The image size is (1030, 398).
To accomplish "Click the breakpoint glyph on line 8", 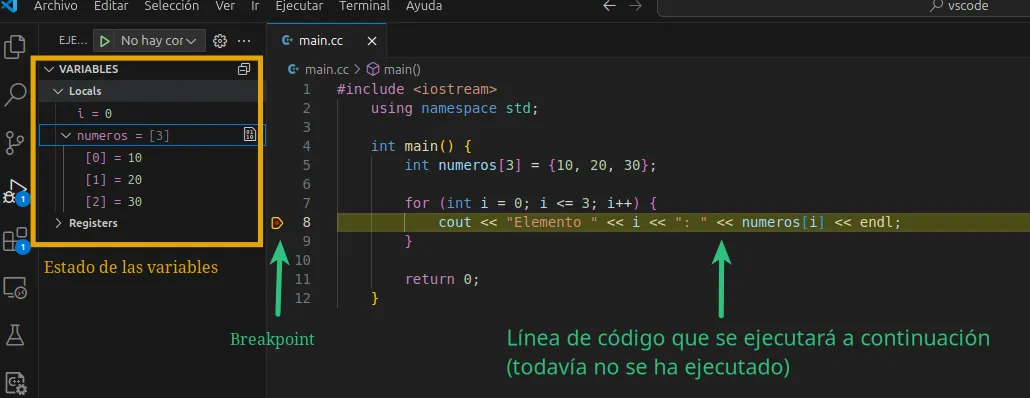I will [x=277, y=223].
